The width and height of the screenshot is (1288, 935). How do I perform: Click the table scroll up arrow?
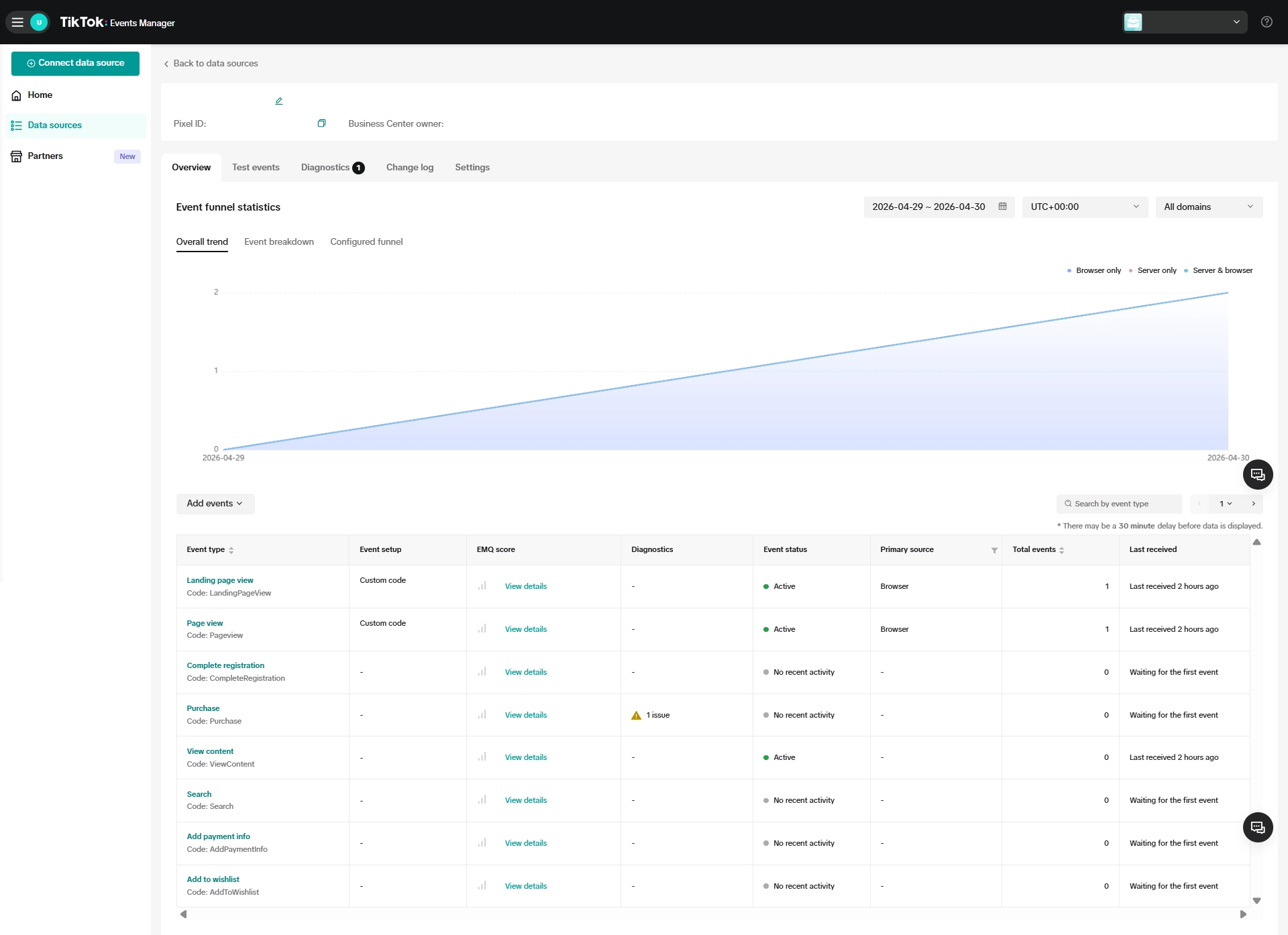1257,543
